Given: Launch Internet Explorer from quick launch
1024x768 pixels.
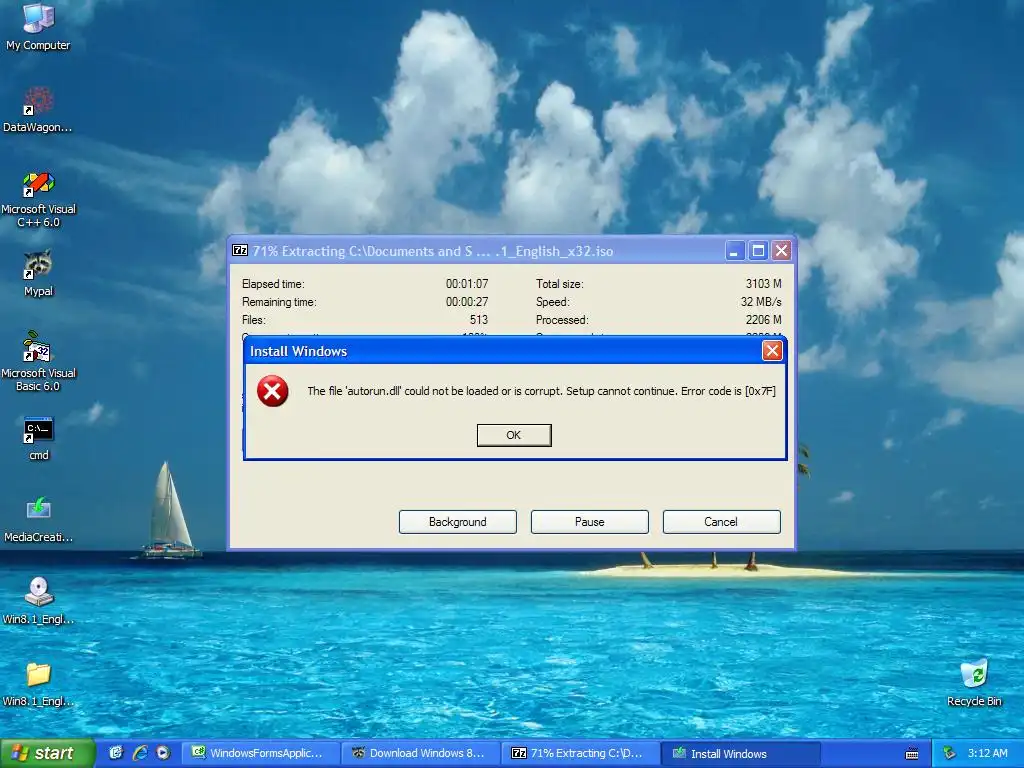Looking at the screenshot, I should click(140, 753).
